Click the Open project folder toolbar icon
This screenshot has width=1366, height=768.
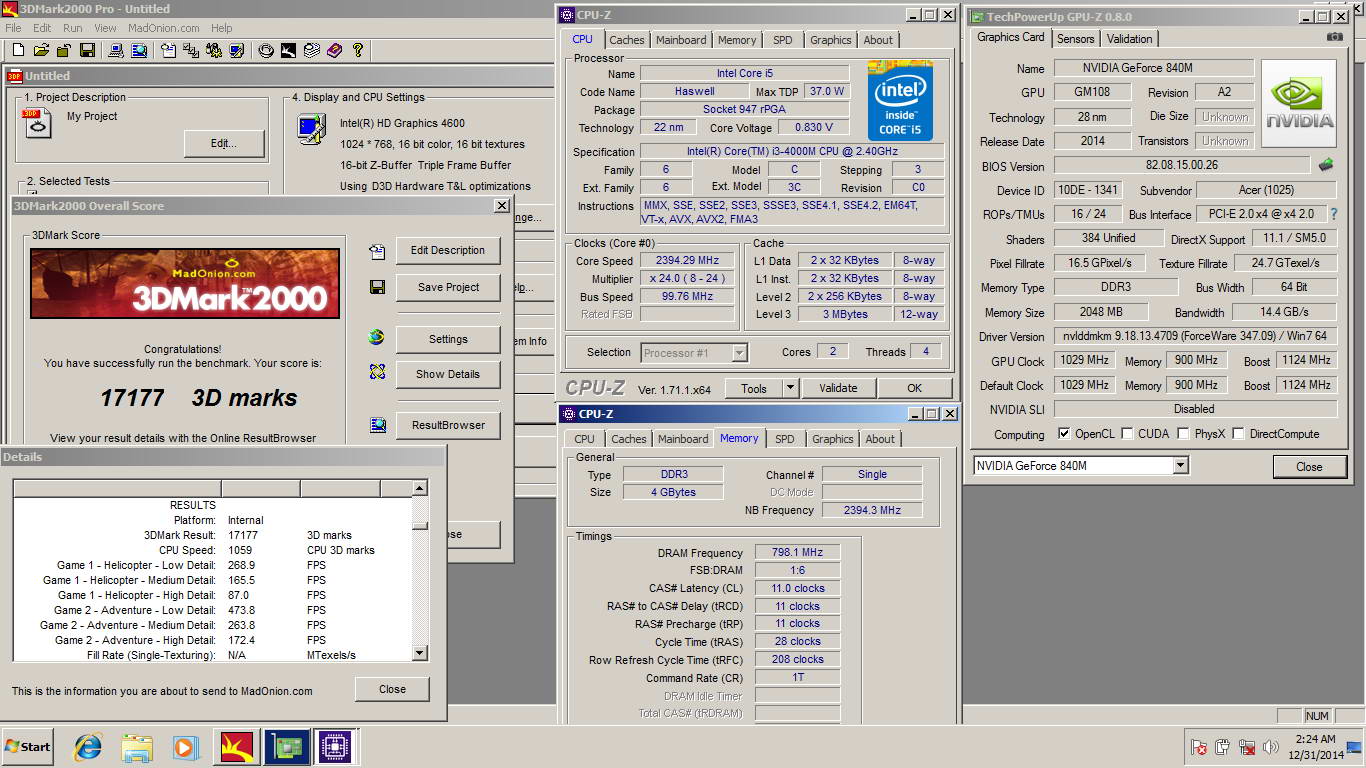point(41,50)
